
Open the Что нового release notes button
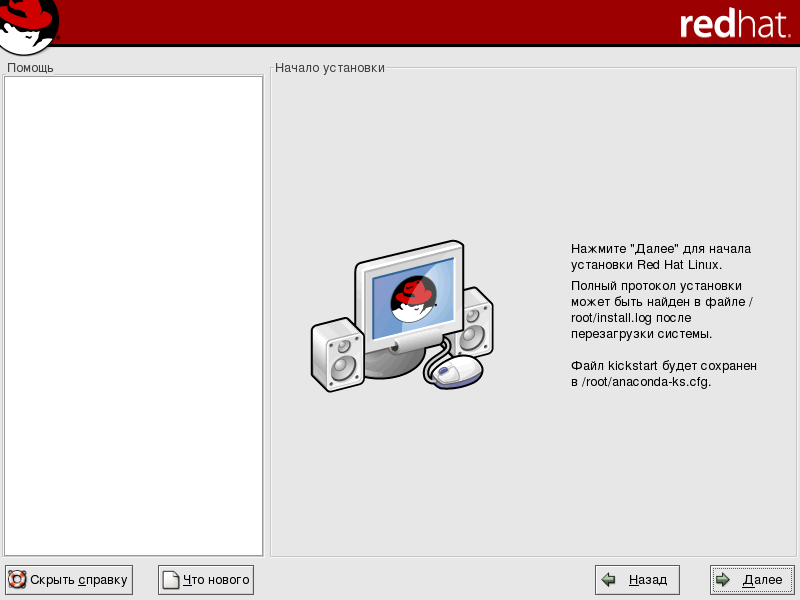coord(206,580)
